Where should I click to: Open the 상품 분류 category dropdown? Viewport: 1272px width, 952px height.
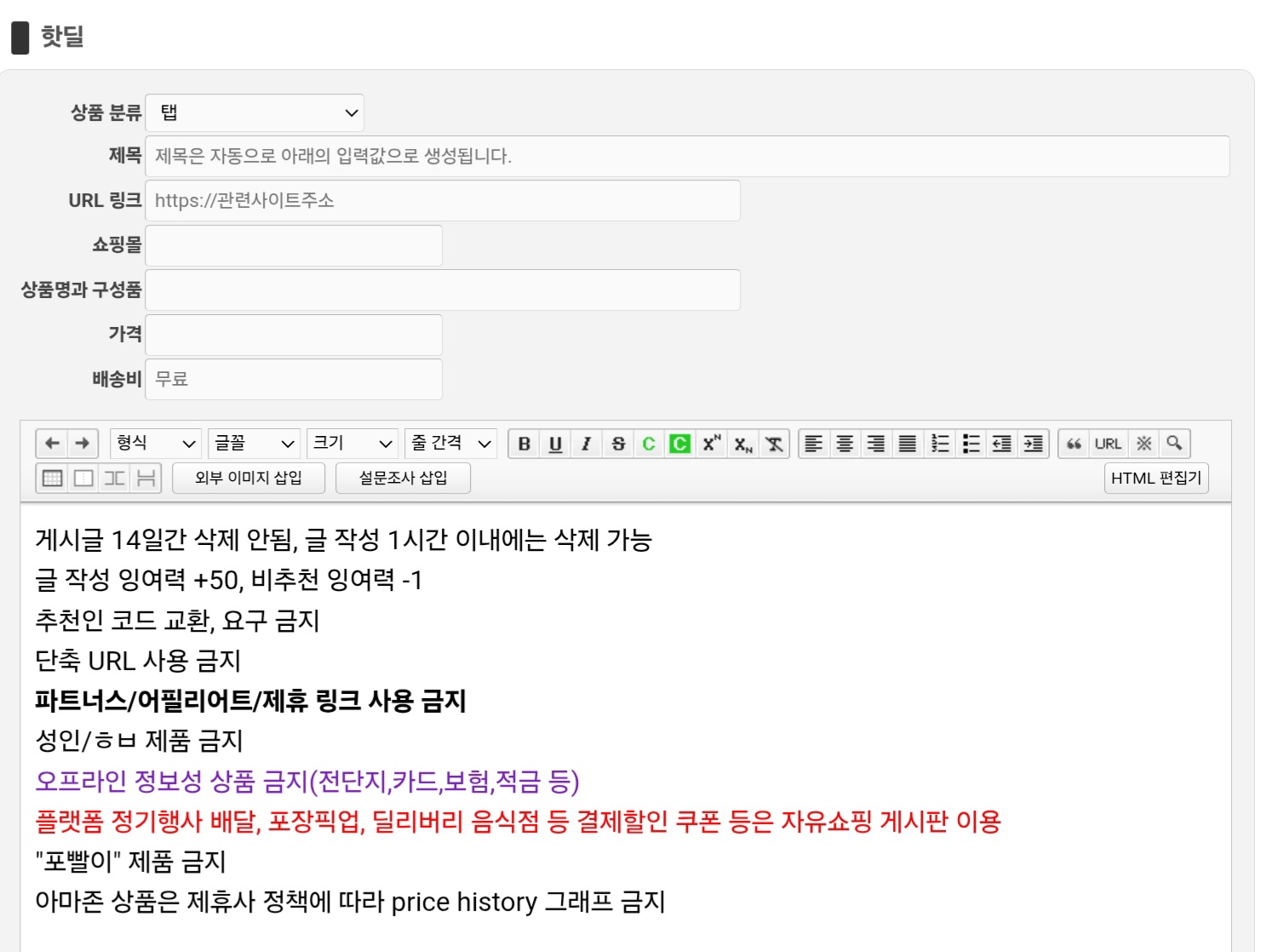tap(255, 113)
